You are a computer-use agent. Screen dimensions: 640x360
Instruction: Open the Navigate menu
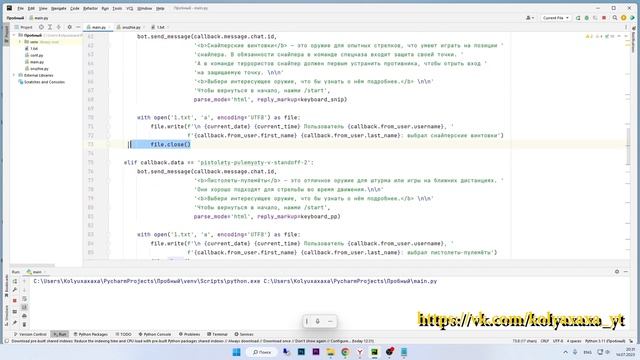(58, 8)
